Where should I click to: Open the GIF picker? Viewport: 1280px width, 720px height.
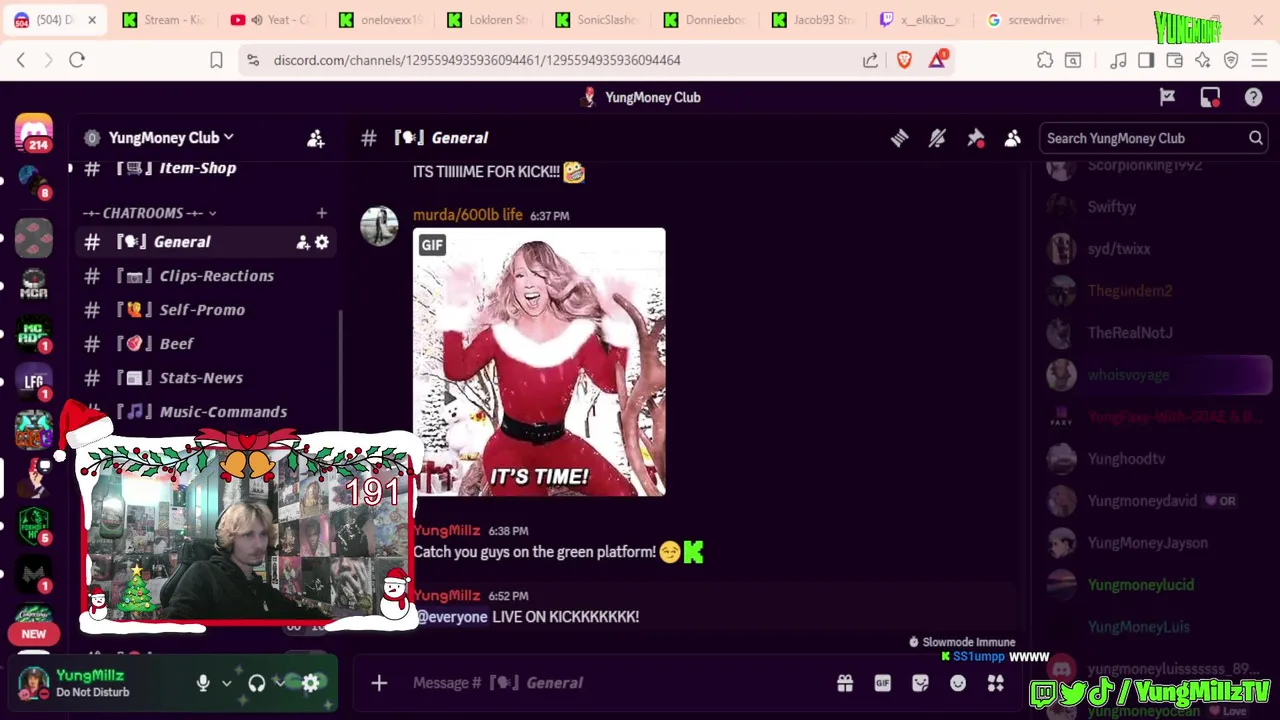pos(882,683)
